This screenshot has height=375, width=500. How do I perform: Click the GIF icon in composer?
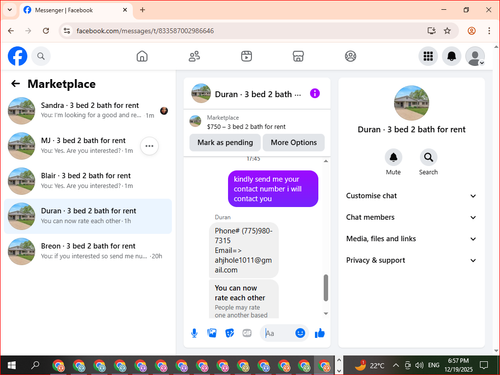click(x=247, y=333)
